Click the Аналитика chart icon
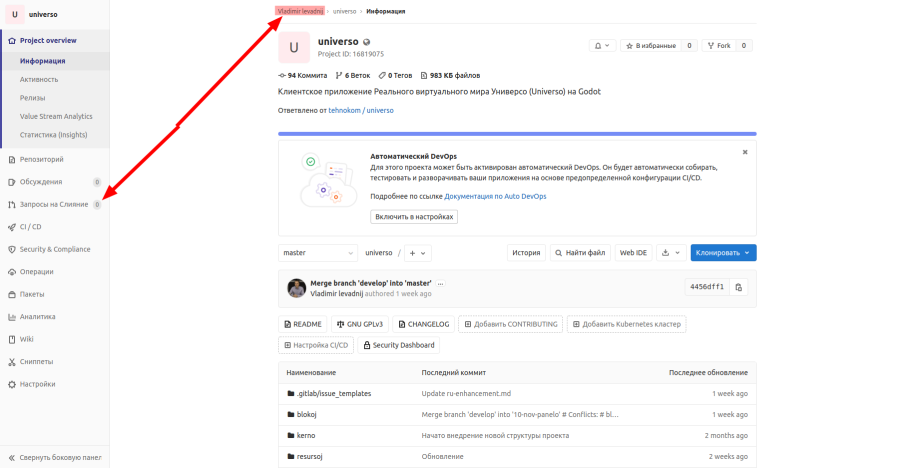The height and width of the screenshot is (468, 924). [12, 317]
